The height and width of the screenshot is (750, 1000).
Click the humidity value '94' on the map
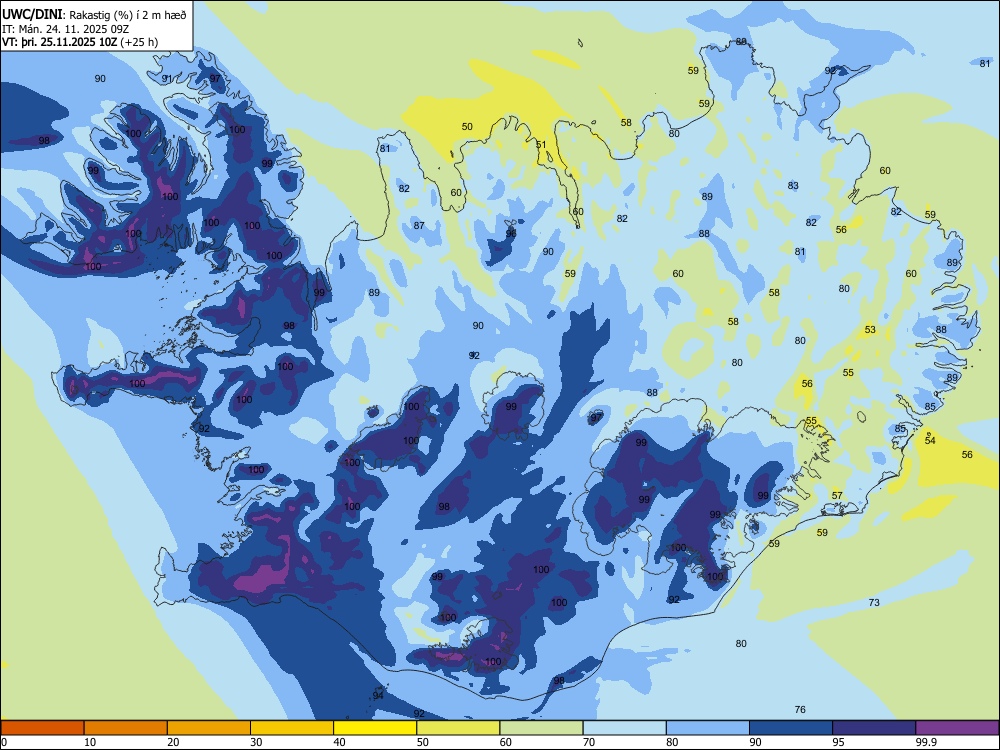378,695
